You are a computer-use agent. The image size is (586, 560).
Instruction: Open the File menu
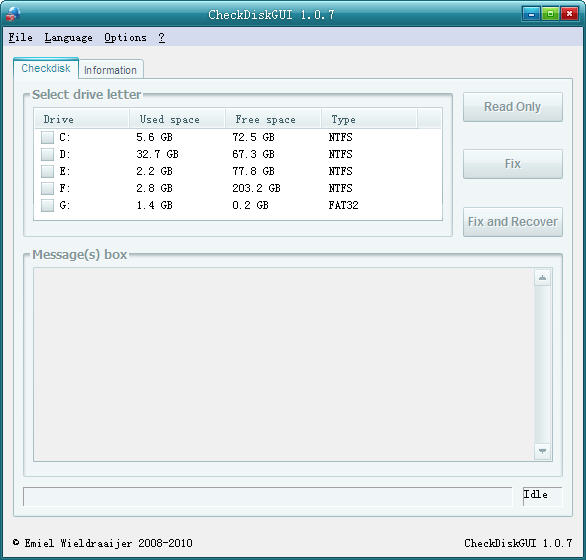(x=21, y=37)
